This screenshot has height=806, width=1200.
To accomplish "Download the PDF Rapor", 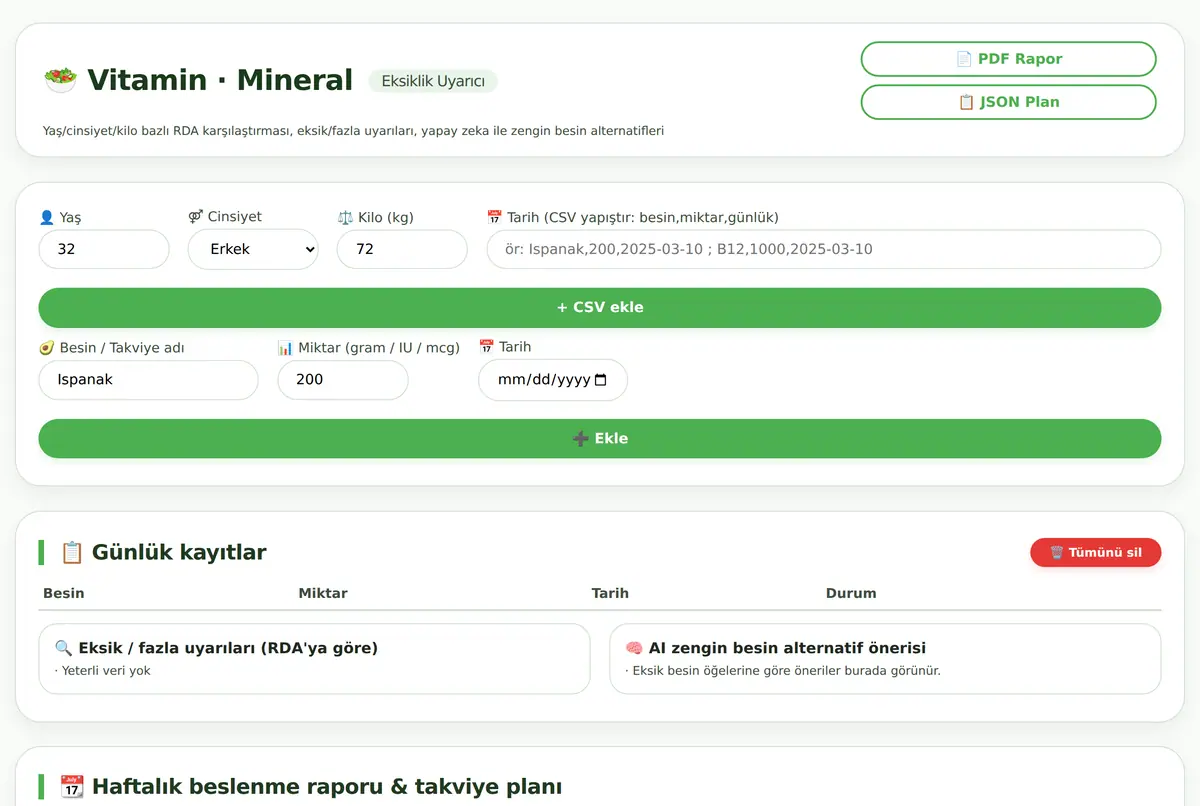I will coord(1008,59).
